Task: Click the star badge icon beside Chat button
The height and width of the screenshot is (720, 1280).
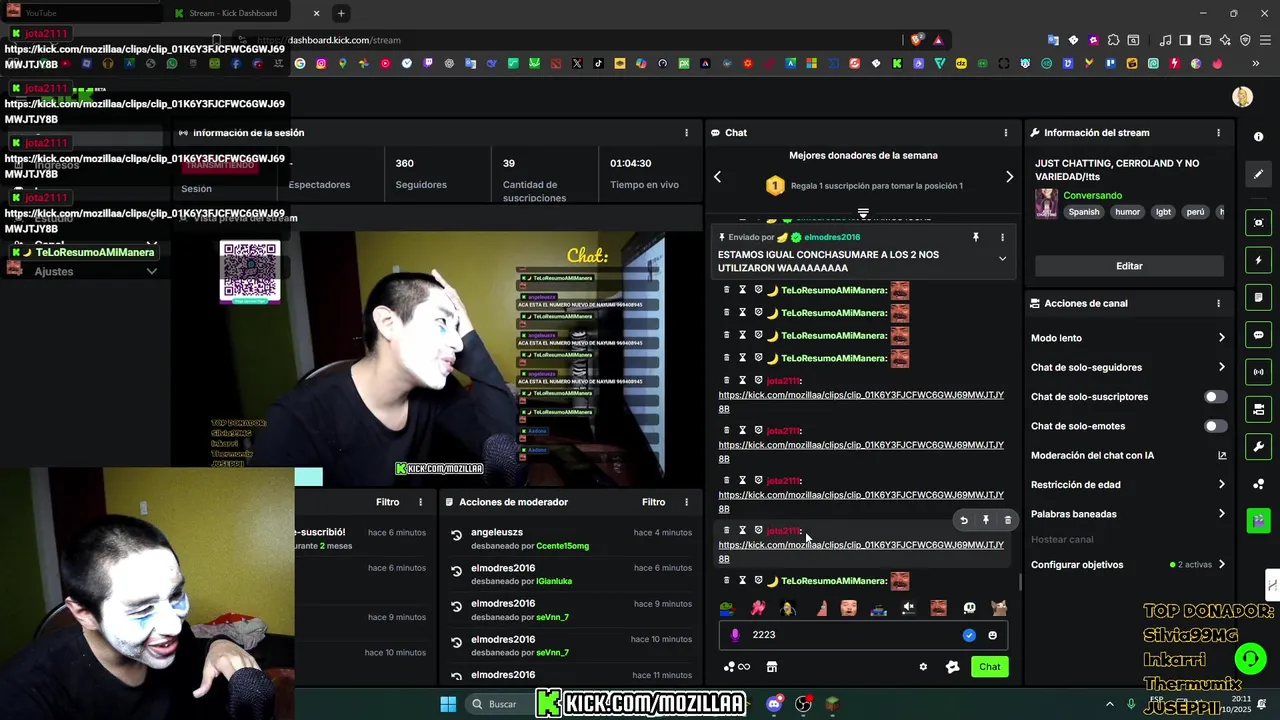Action: point(952,667)
